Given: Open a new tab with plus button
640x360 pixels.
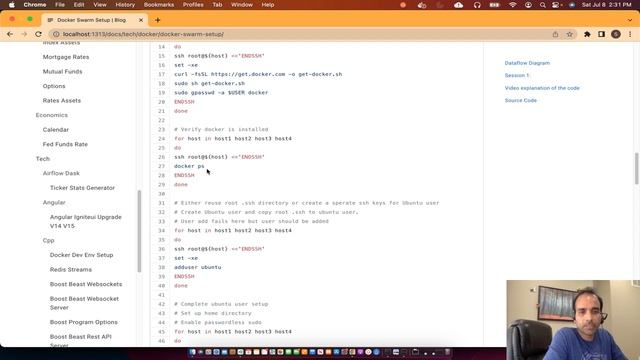Looking at the screenshot, I should point(158,20).
